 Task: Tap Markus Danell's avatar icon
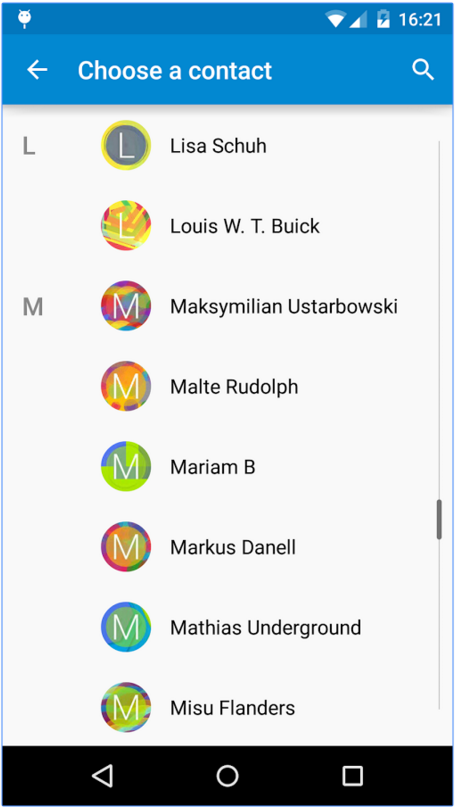click(126, 547)
